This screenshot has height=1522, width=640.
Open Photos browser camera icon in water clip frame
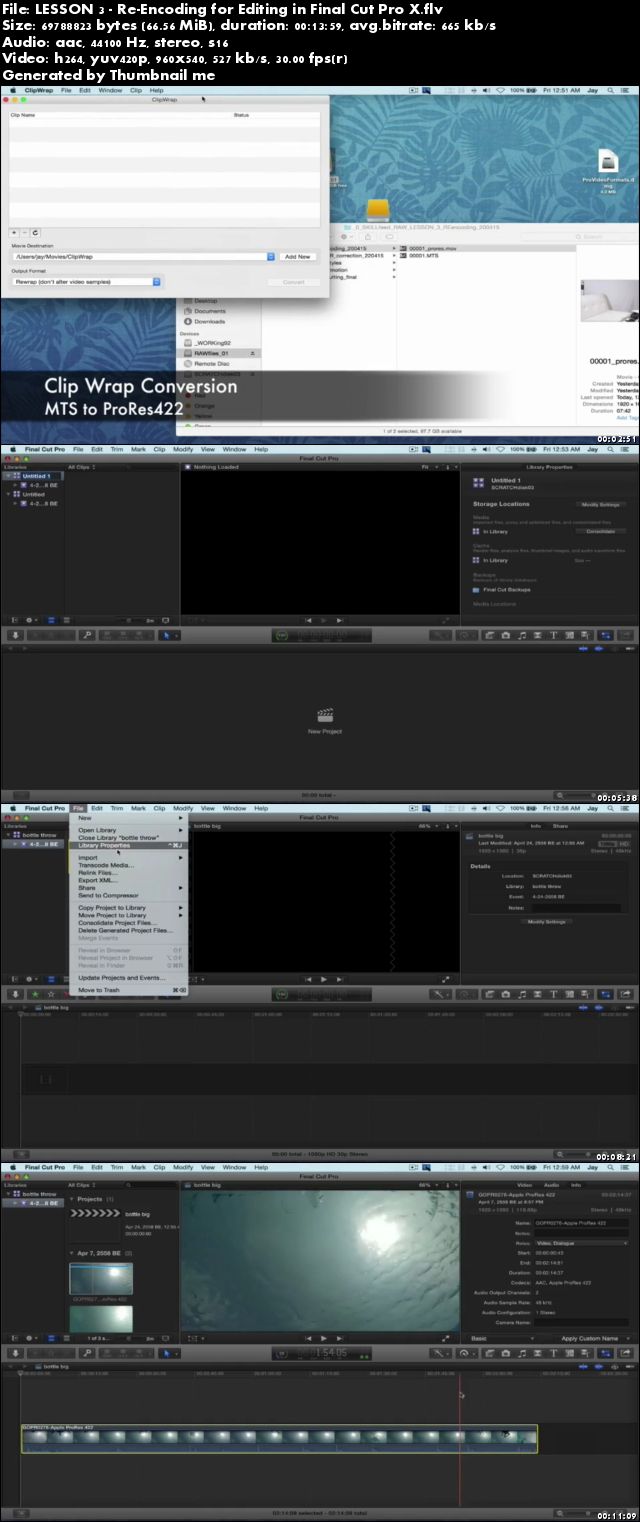(x=506, y=1353)
